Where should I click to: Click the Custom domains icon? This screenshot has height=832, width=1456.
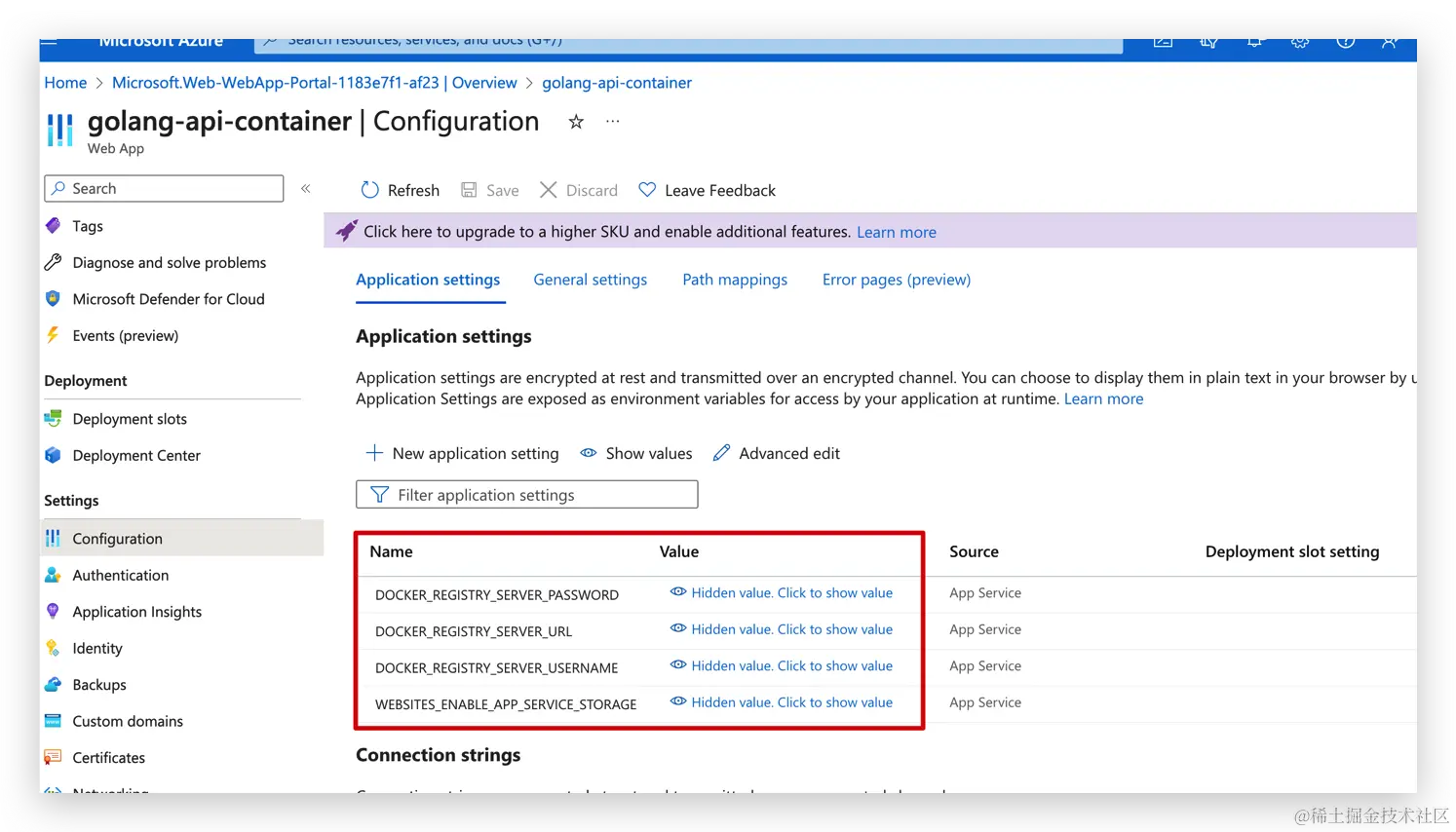pos(53,721)
